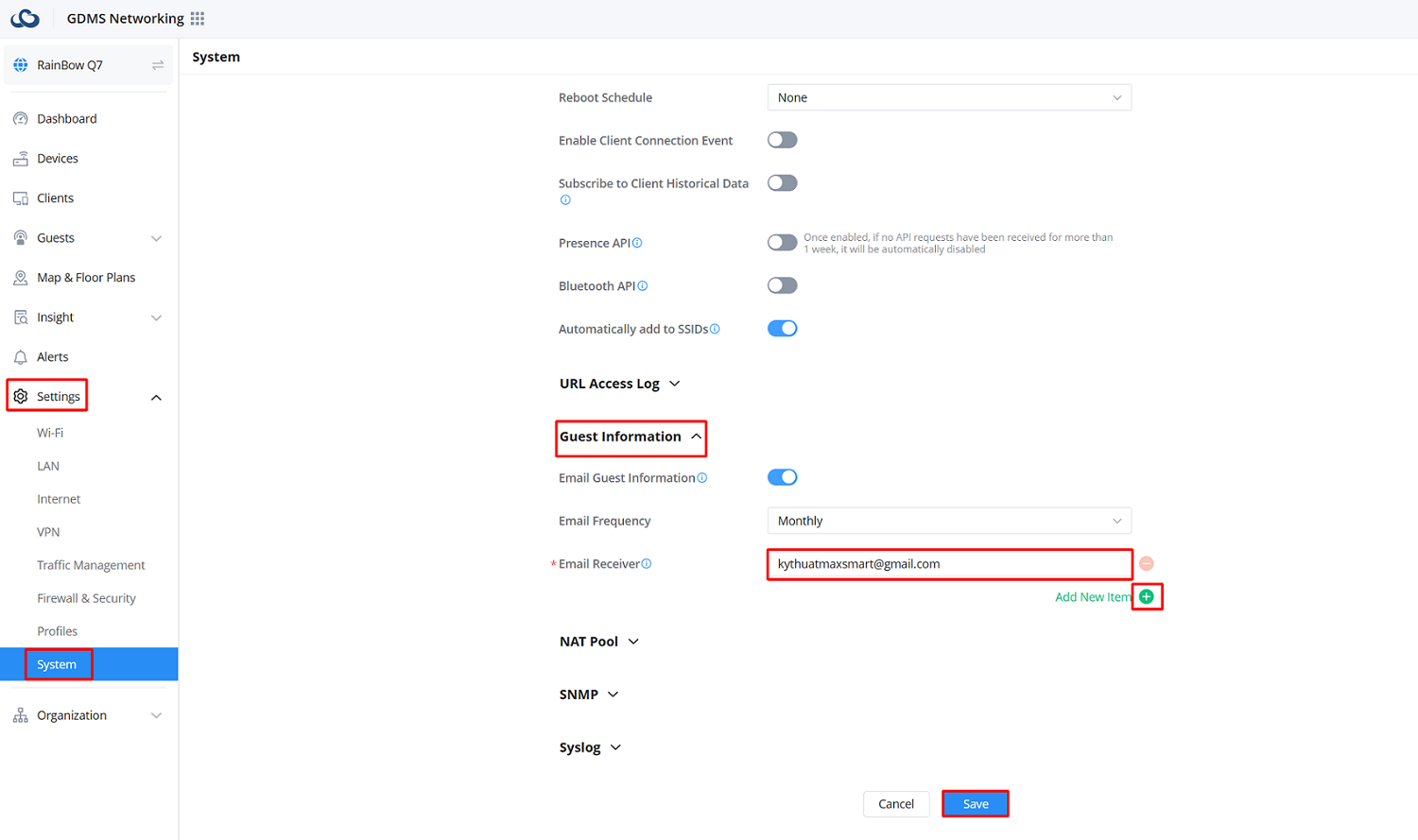Image resolution: width=1418 pixels, height=840 pixels.
Task: Click the Map & Floor Plans icon
Action: (x=21, y=277)
